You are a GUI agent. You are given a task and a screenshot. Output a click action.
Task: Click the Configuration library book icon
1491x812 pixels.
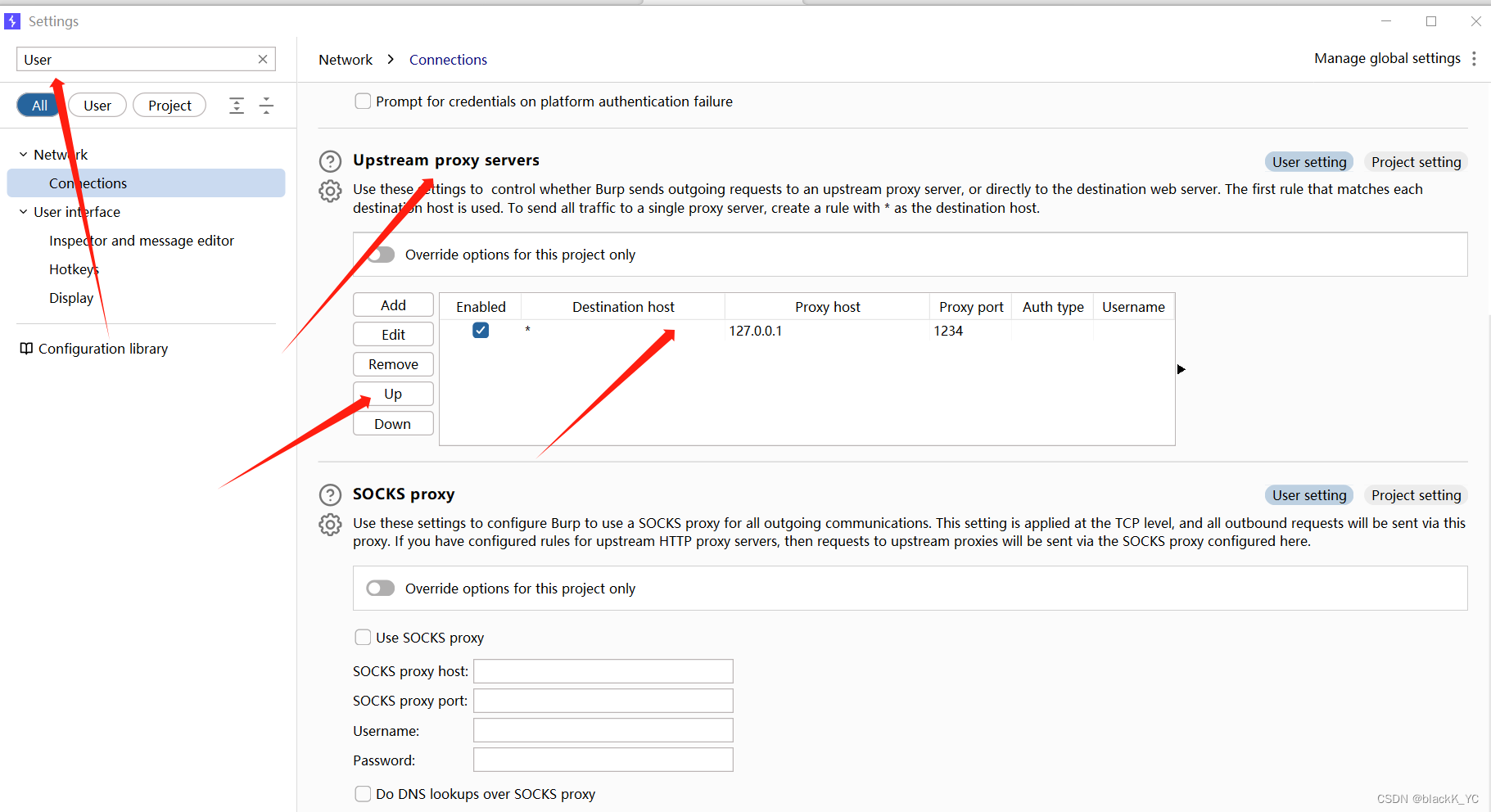(x=26, y=349)
